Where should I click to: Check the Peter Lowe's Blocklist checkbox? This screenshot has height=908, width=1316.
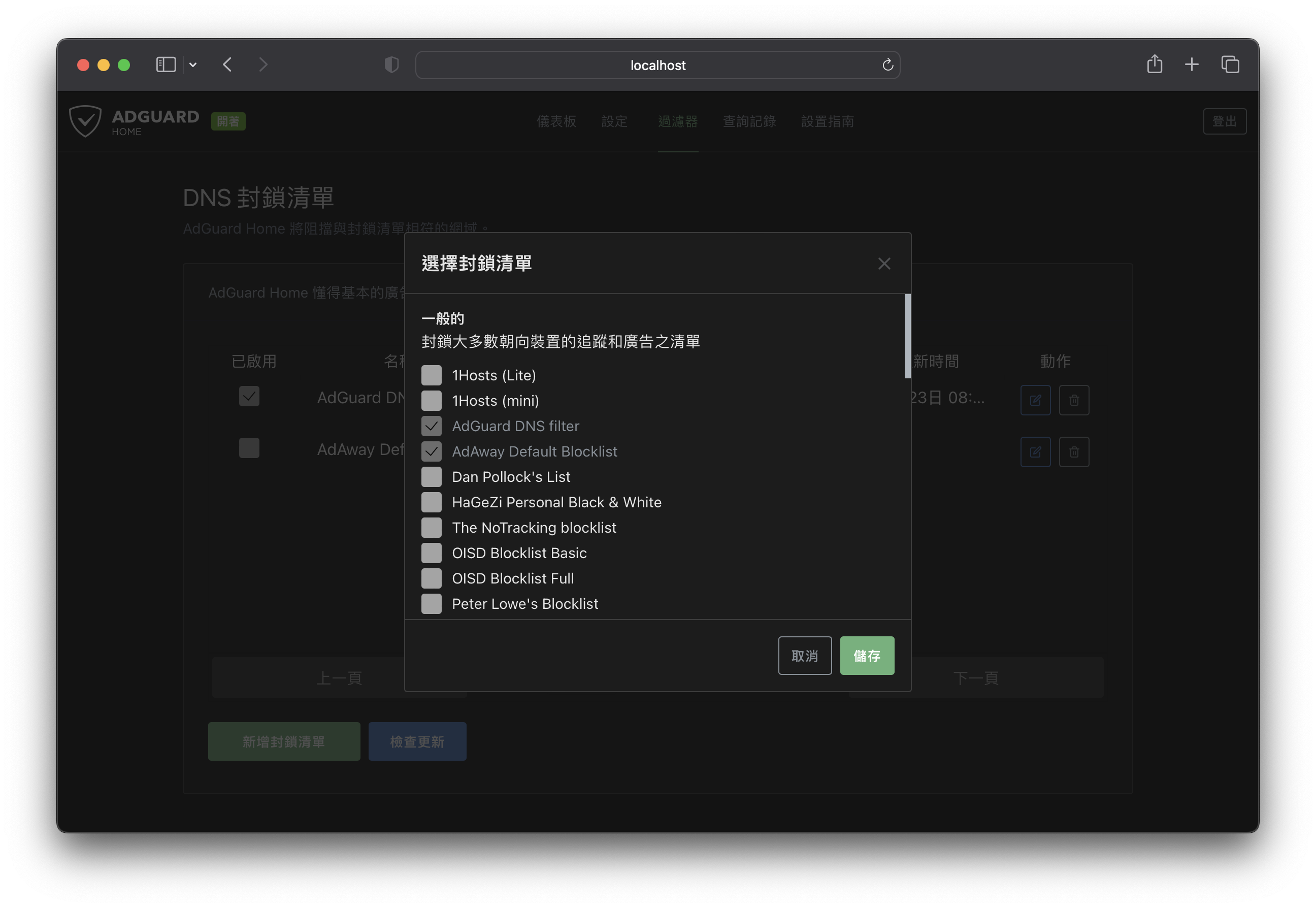431,604
